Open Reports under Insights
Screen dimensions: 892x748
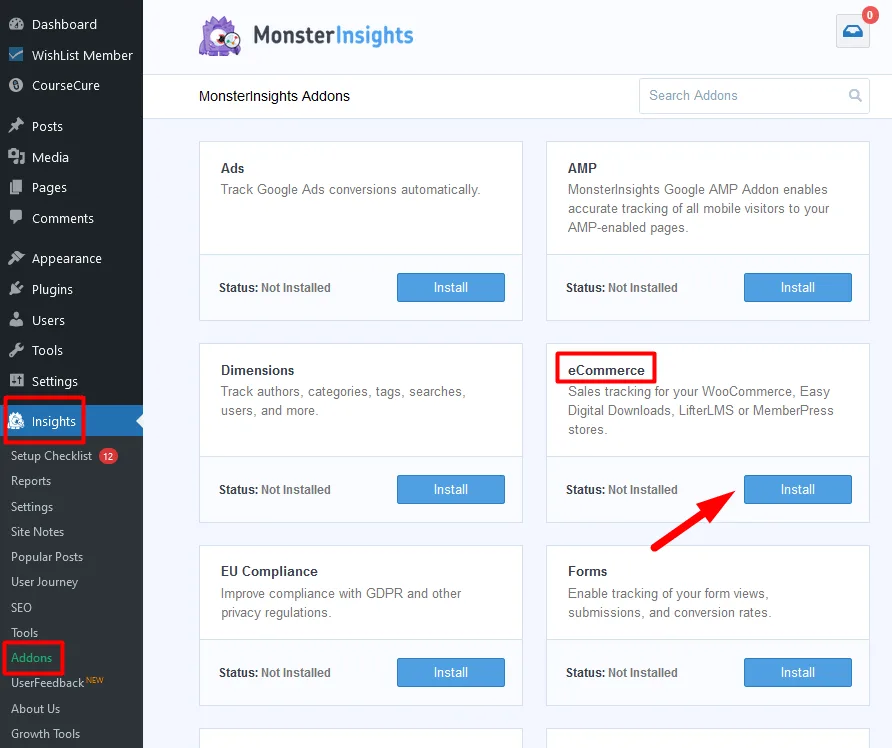tap(31, 481)
